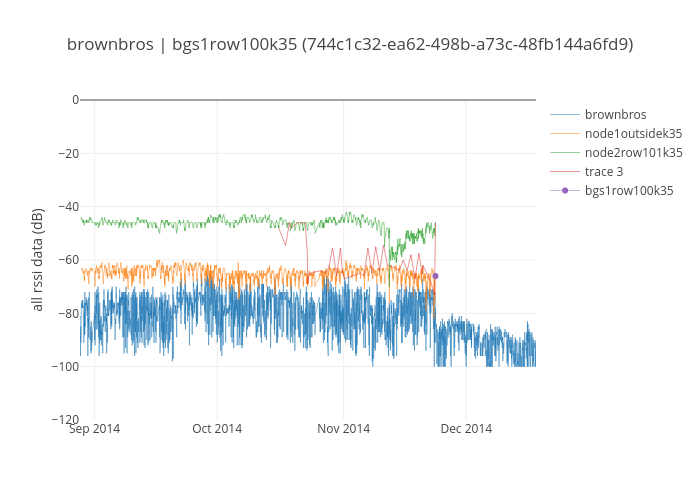Click the green node2row101k35 legend line

click(x=565, y=152)
